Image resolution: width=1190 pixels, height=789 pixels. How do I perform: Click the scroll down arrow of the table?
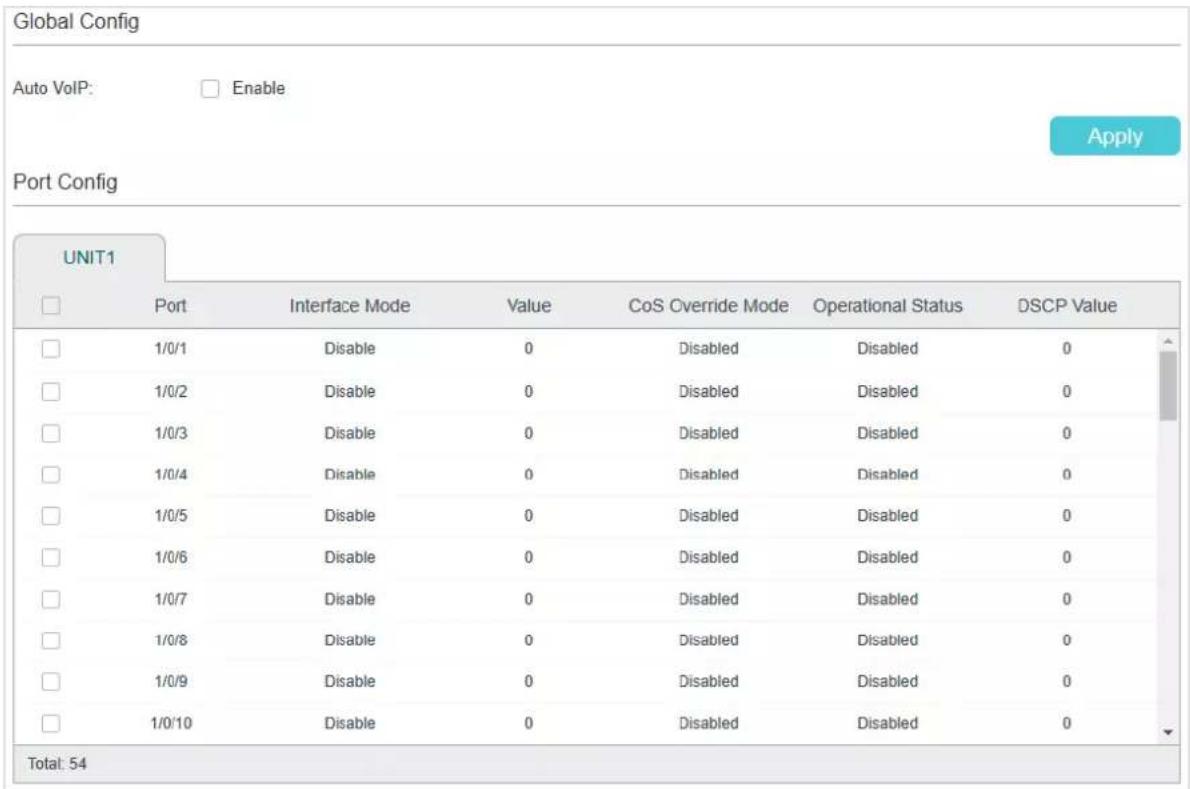coord(1168,732)
